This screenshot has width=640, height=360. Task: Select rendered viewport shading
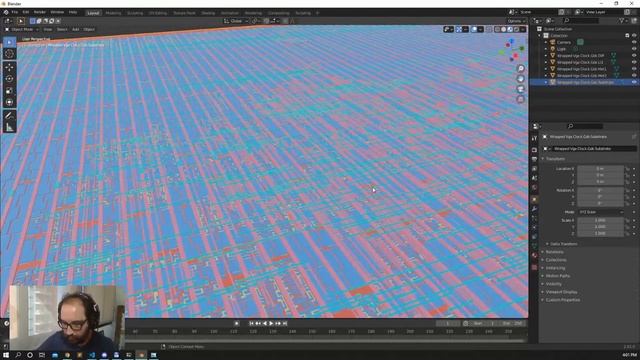tap(516, 29)
